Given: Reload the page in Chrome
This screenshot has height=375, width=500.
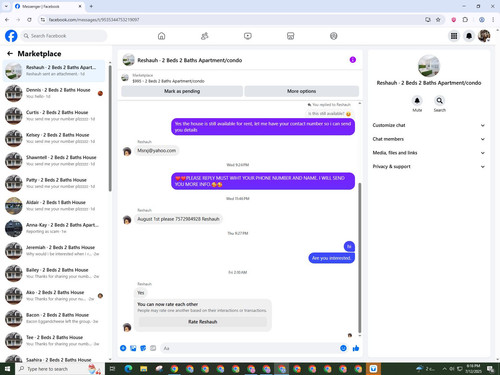Looking at the screenshot, I should (x=29, y=20).
